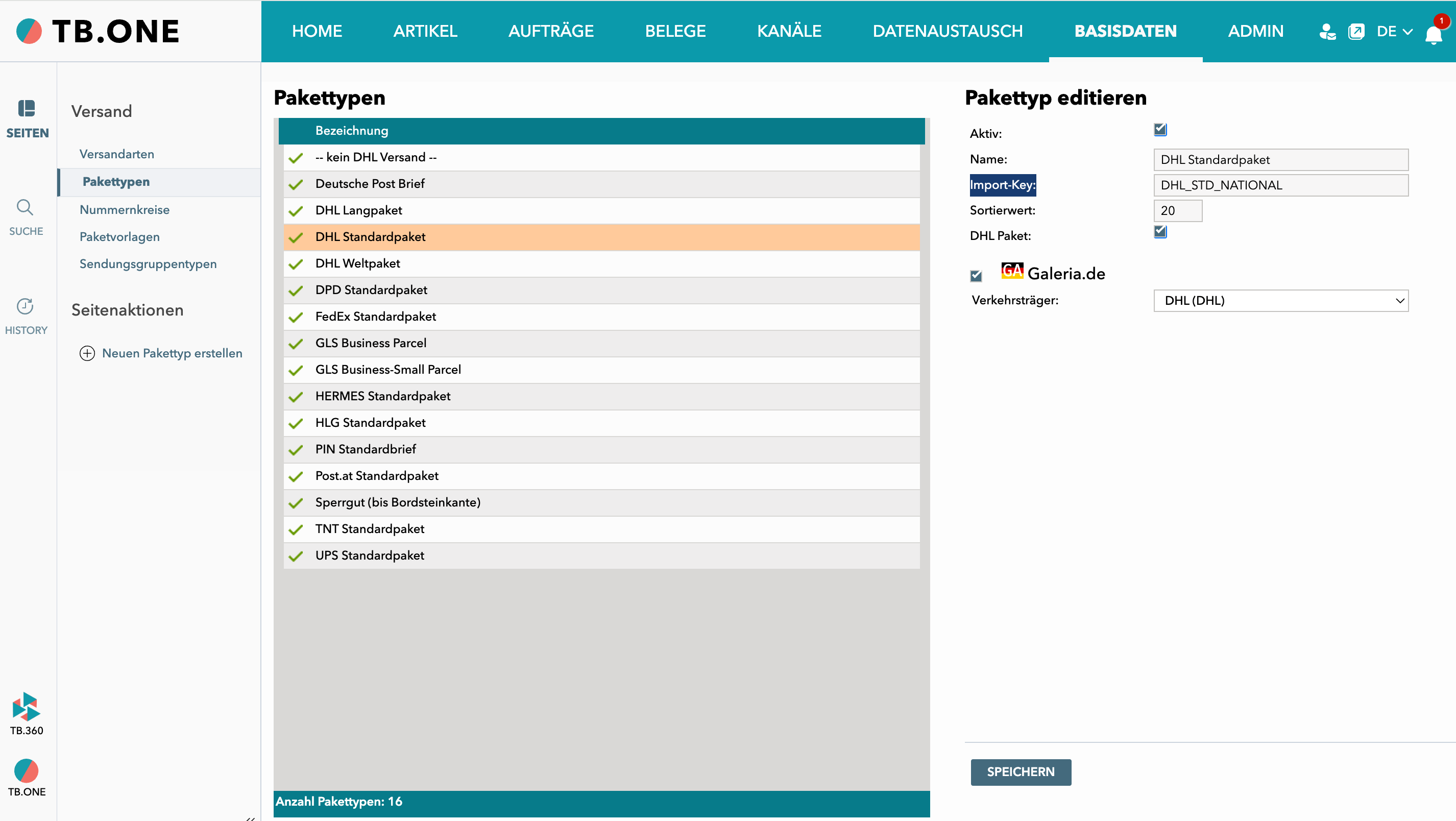Select the GLS Business Parcel row
This screenshot has height=821, width=1456.
click(371, 343)
